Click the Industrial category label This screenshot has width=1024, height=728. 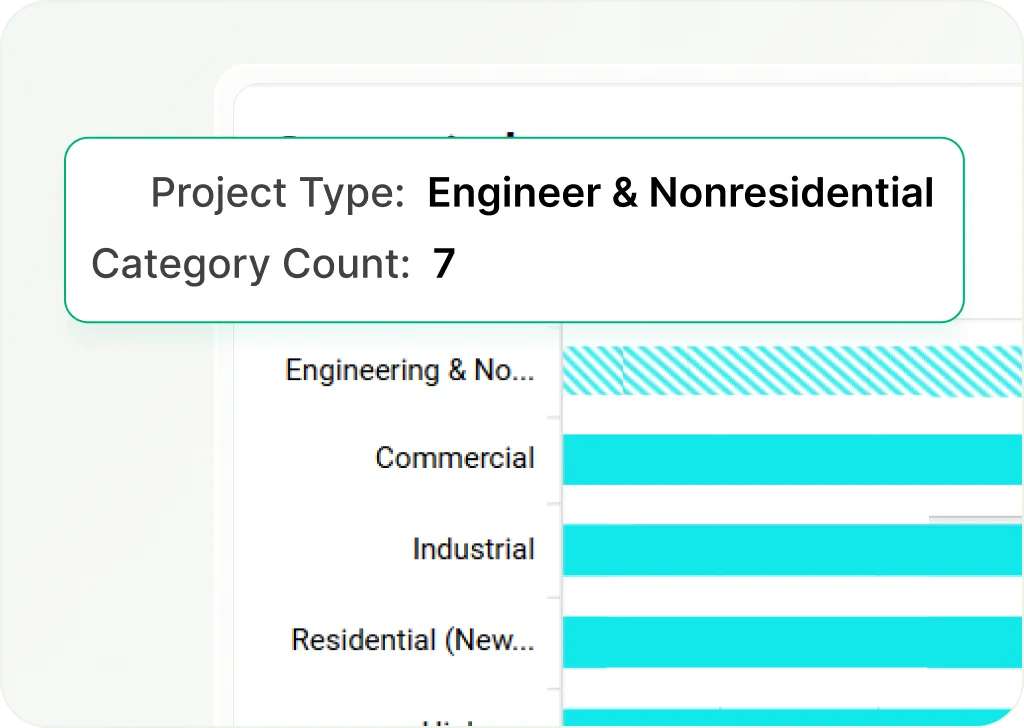tap(473, 550)
